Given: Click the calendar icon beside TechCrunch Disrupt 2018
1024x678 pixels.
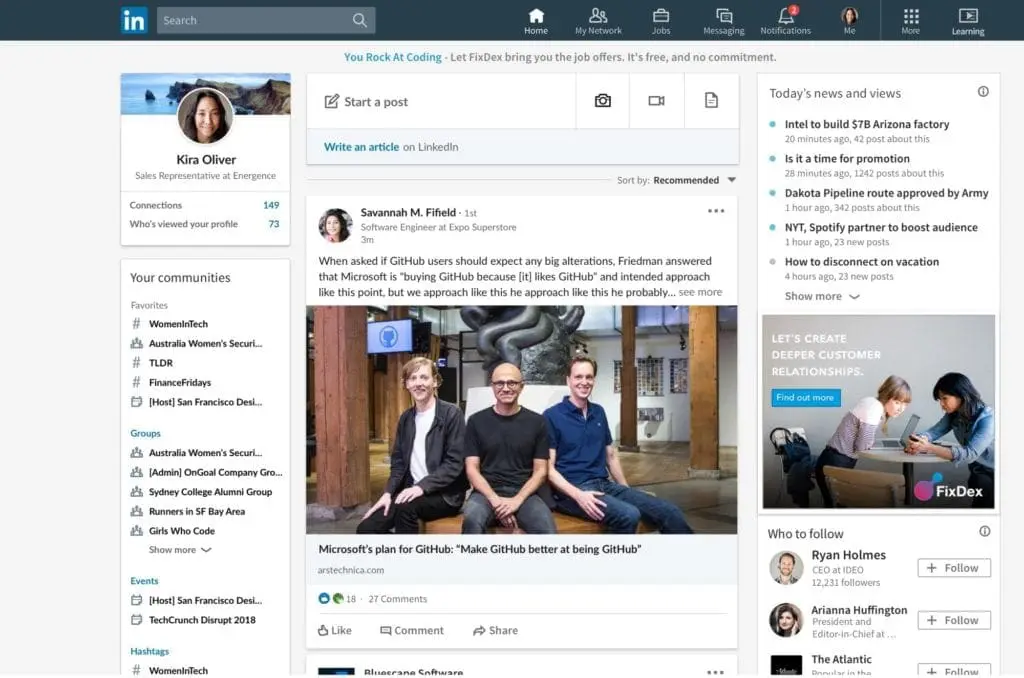Looking at the screenshot, I should pos(136,620).
